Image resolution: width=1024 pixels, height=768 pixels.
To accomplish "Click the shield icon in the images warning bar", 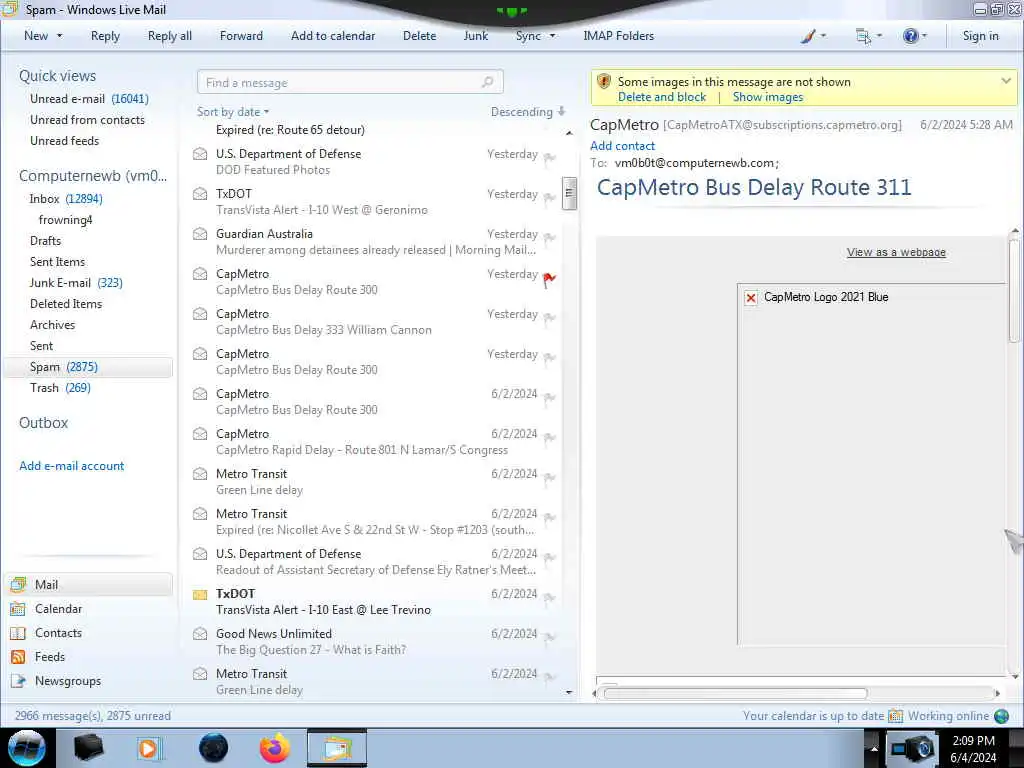I will [x=603, y=81].
